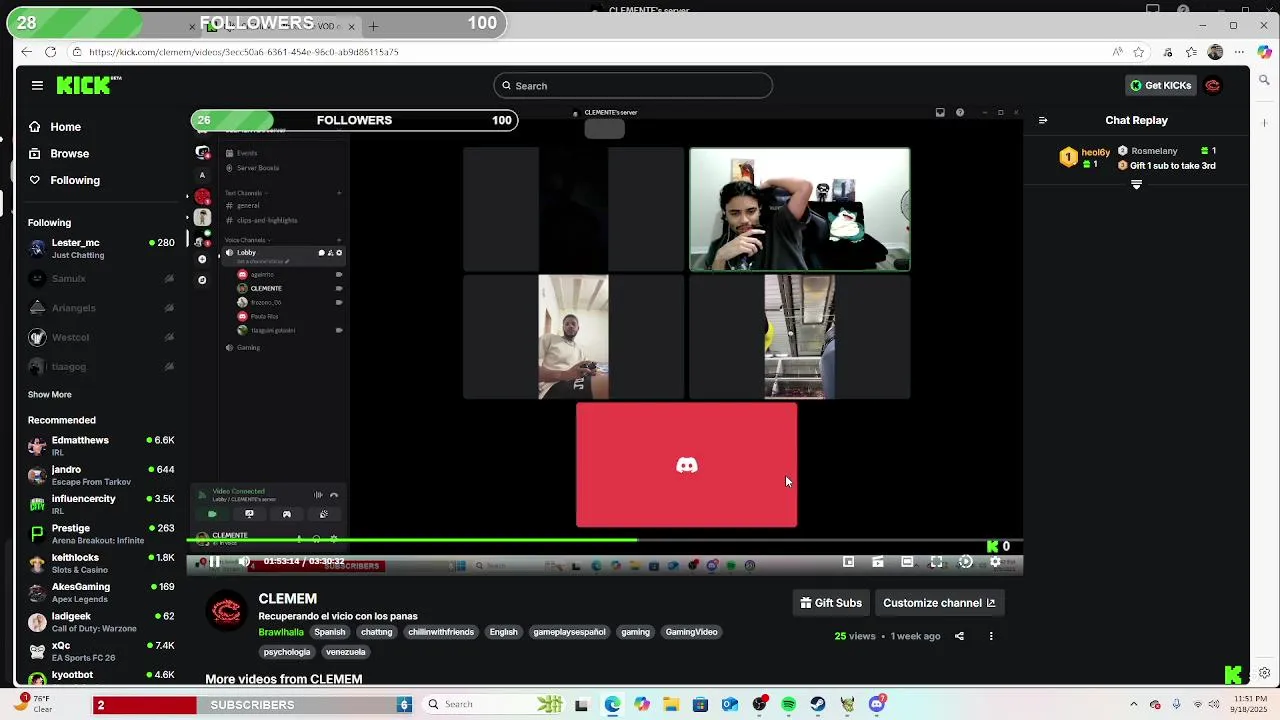This screenshot has height=720, width=1280.
Task: Open Outlook from the taskbar
Action: tap(730, 704)
